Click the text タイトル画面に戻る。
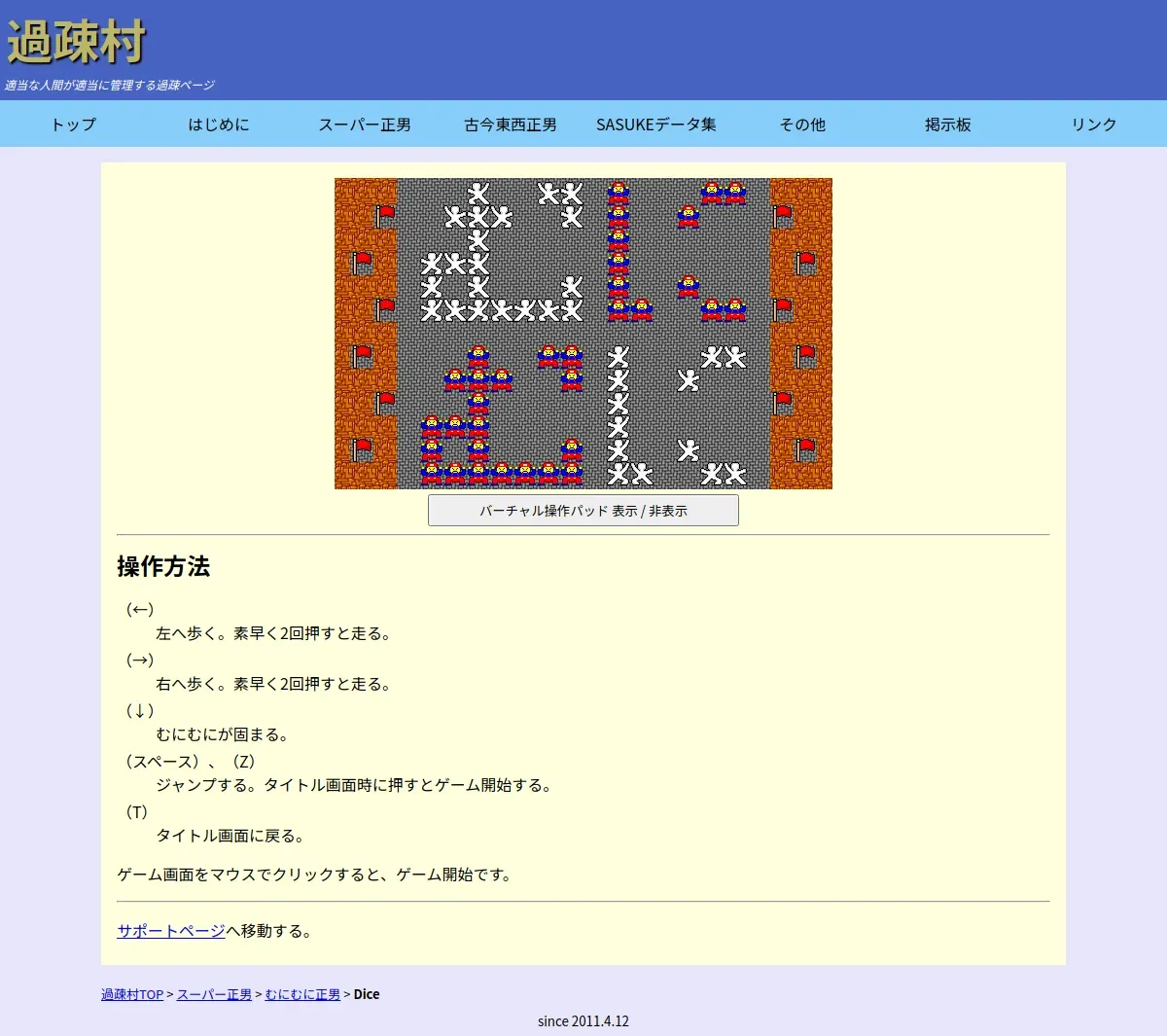Image resolution: width=1167 pixels, height=1036 pixels. pyautogui.click(x=231, y=836)
